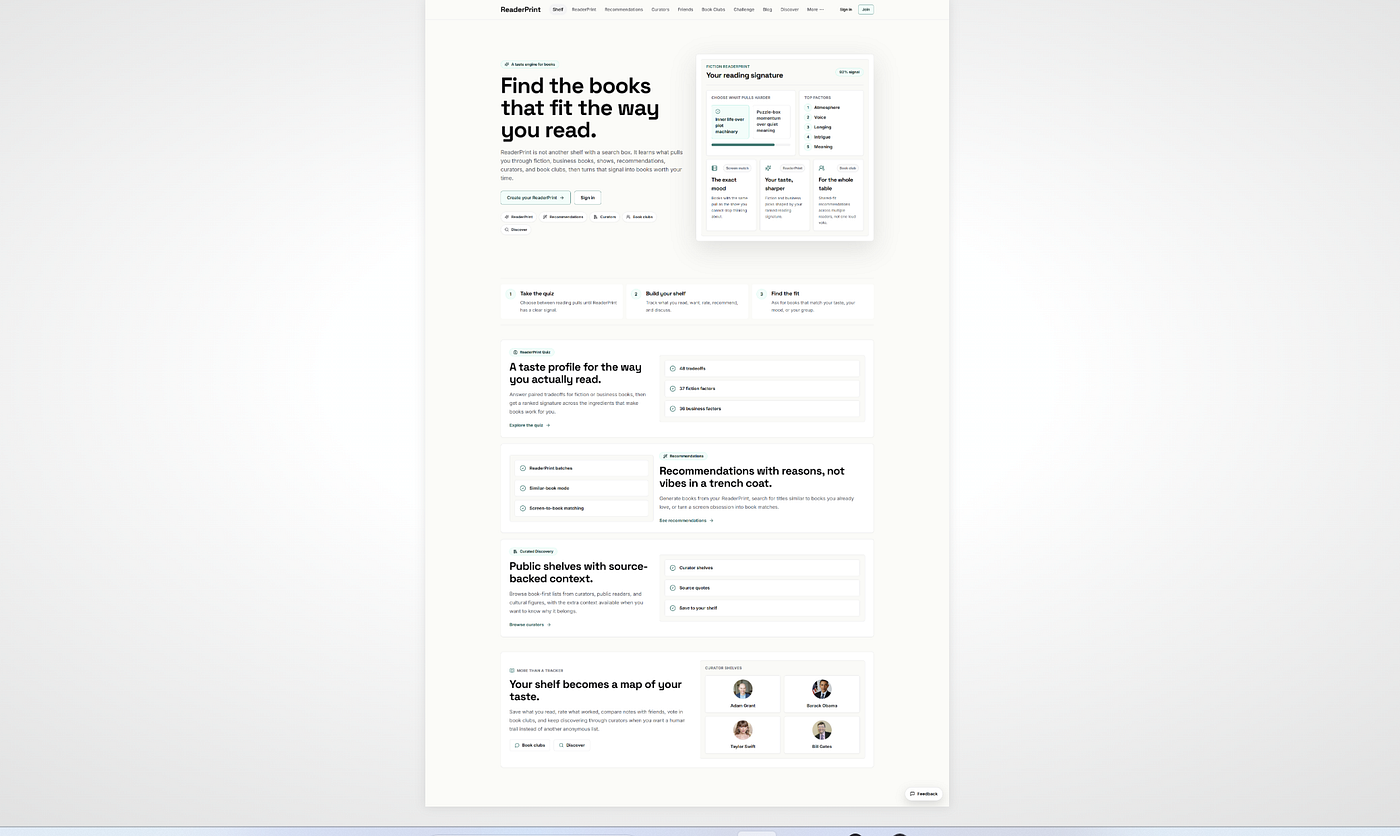
Task: Click the sparkle icon on 'Your taste, sharper' card
Action: click(768, 168)
